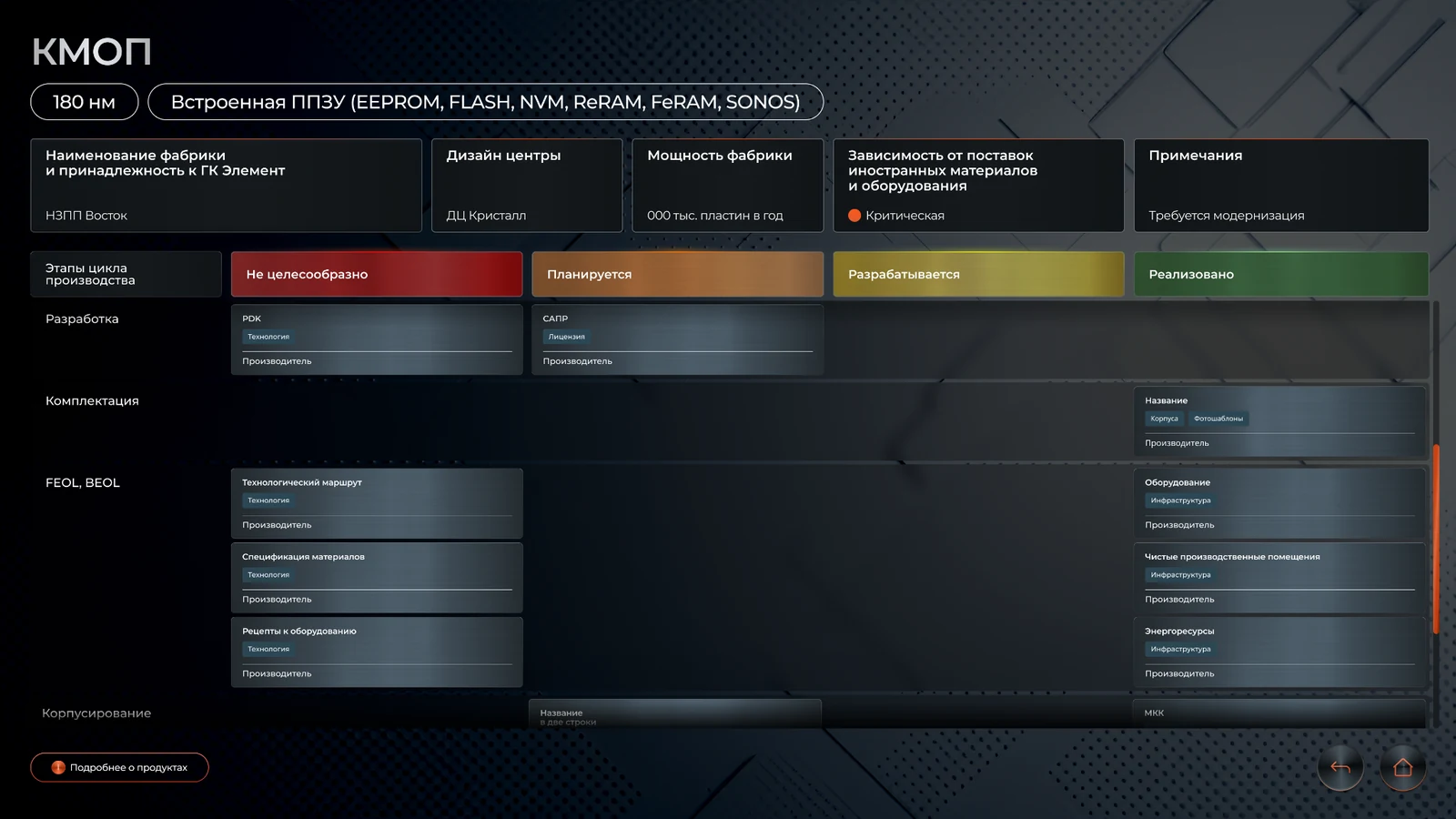The image size is (1456, 819).
Task: Open the Рецепты к оборудованию card
Action: pyautogui.click(x=377, y=652)
